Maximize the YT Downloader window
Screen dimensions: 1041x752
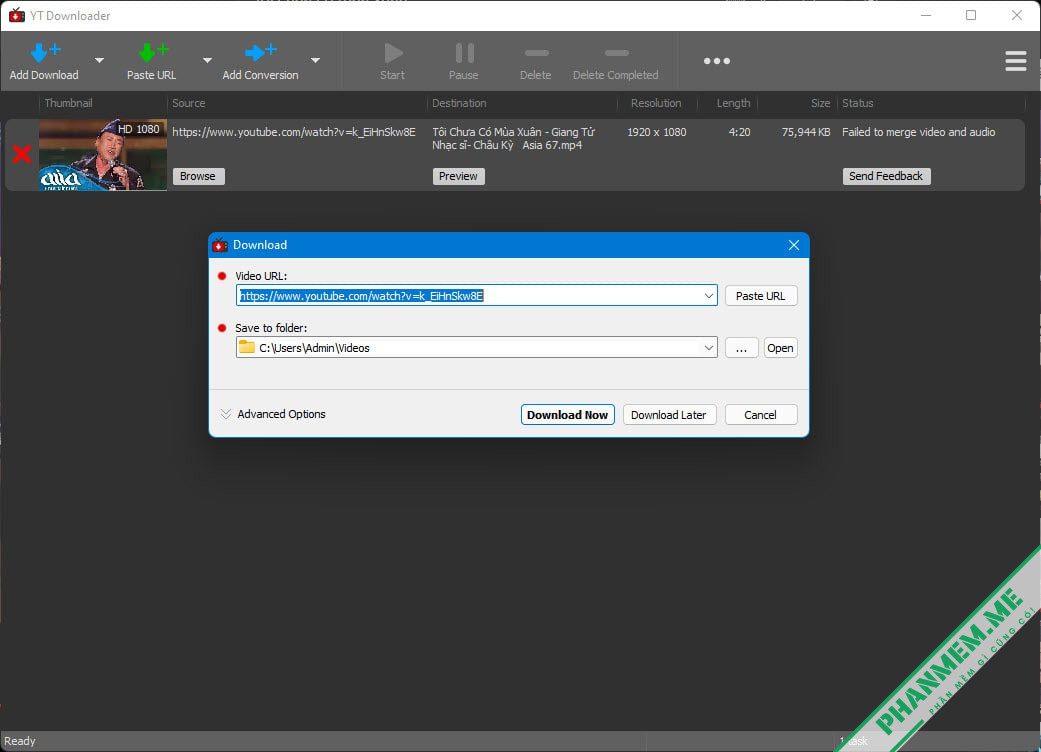coord(971,15)
